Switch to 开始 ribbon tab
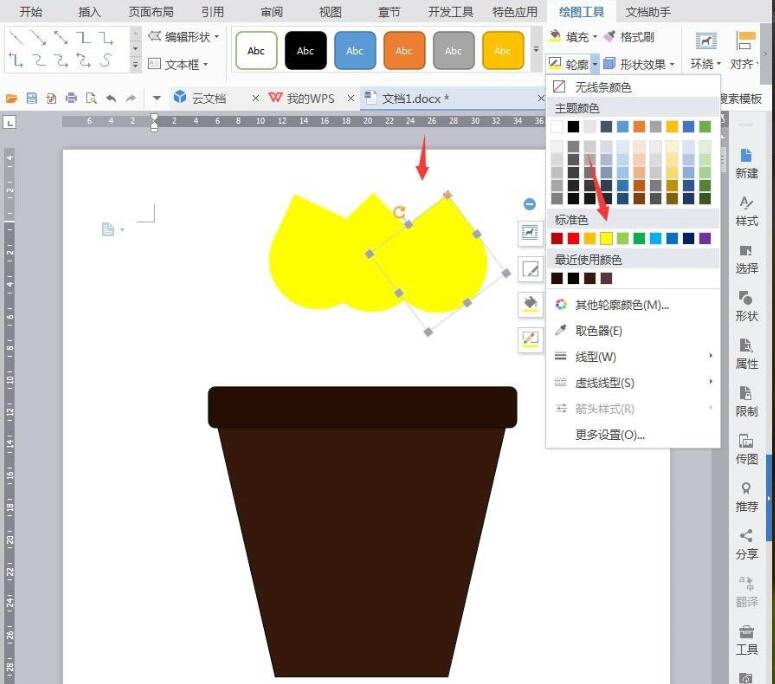This screenshot has width=775, height=684. pyautogui.click(x=31, y=12)
